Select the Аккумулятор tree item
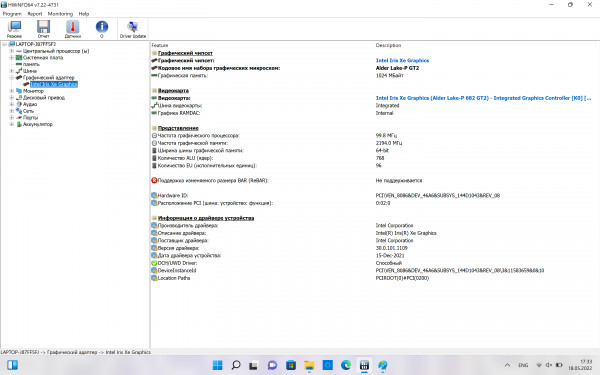This screenshot has width=600, height=375. coord(38,124)
